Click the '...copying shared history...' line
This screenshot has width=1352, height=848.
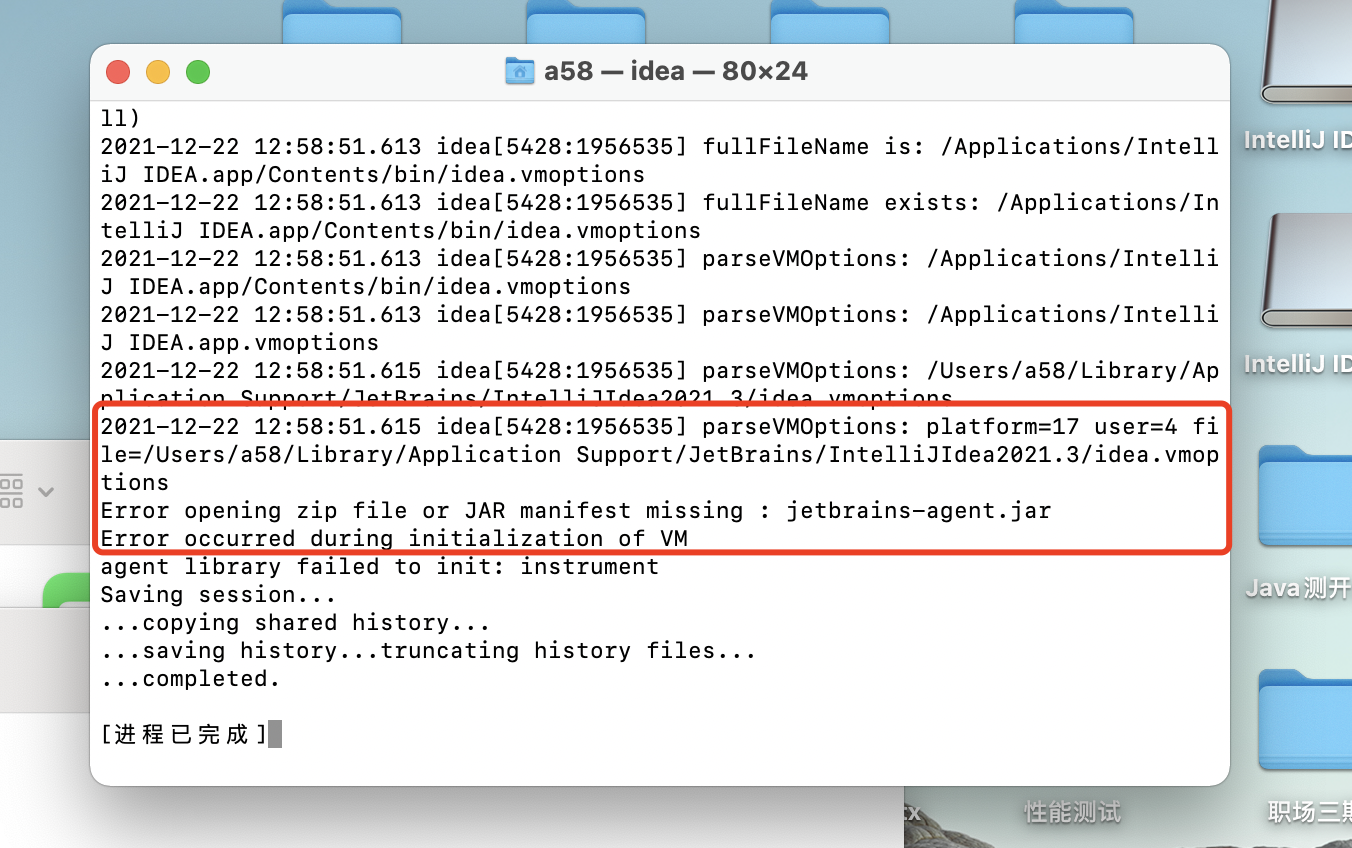(x=296, y=622)
